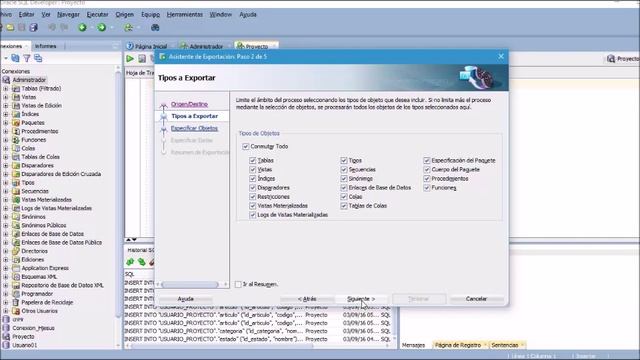Go to Origen/Destino step link

click(x=189, y=104)
